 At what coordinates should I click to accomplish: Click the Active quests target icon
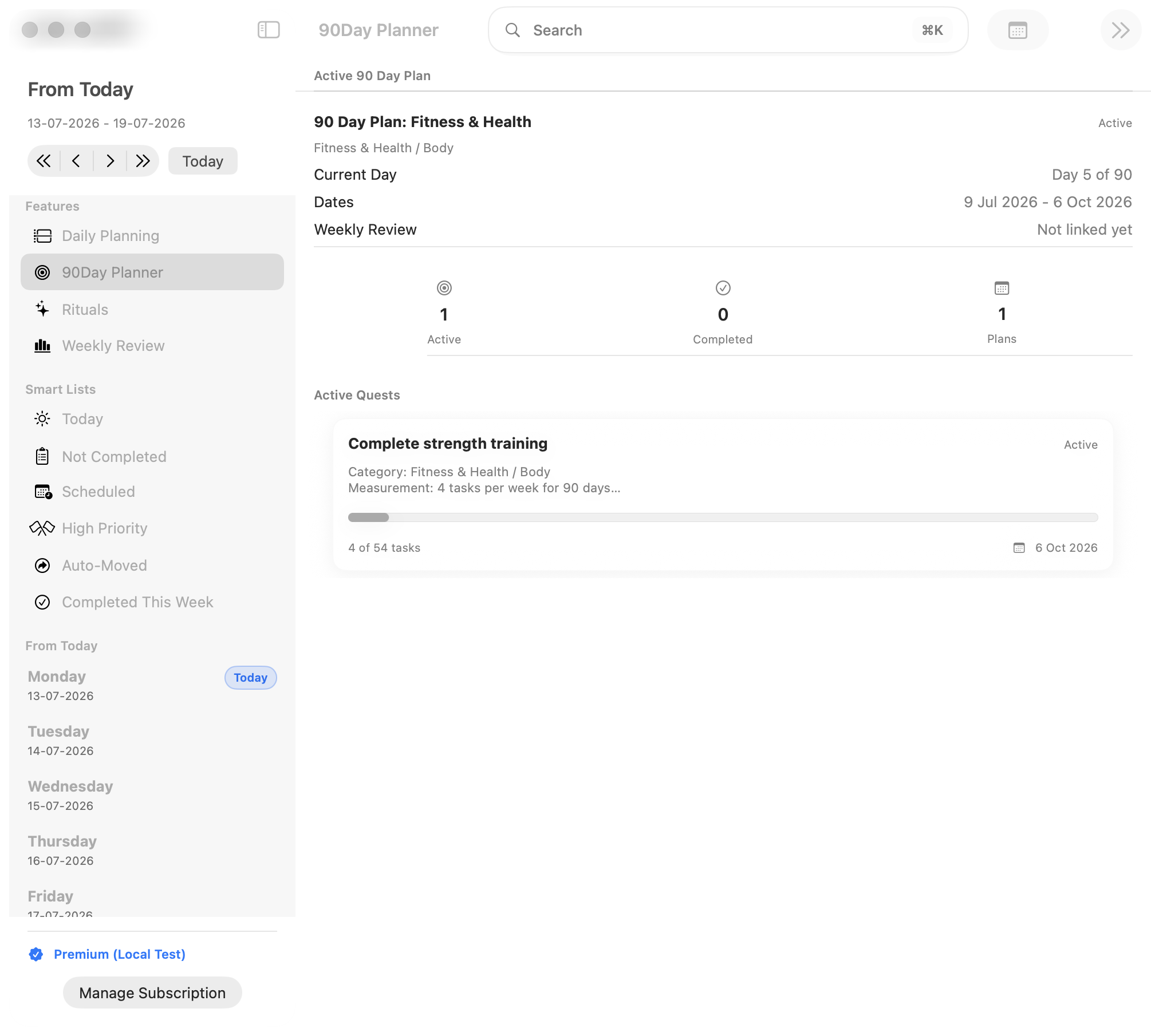click(x=444, y=288)
